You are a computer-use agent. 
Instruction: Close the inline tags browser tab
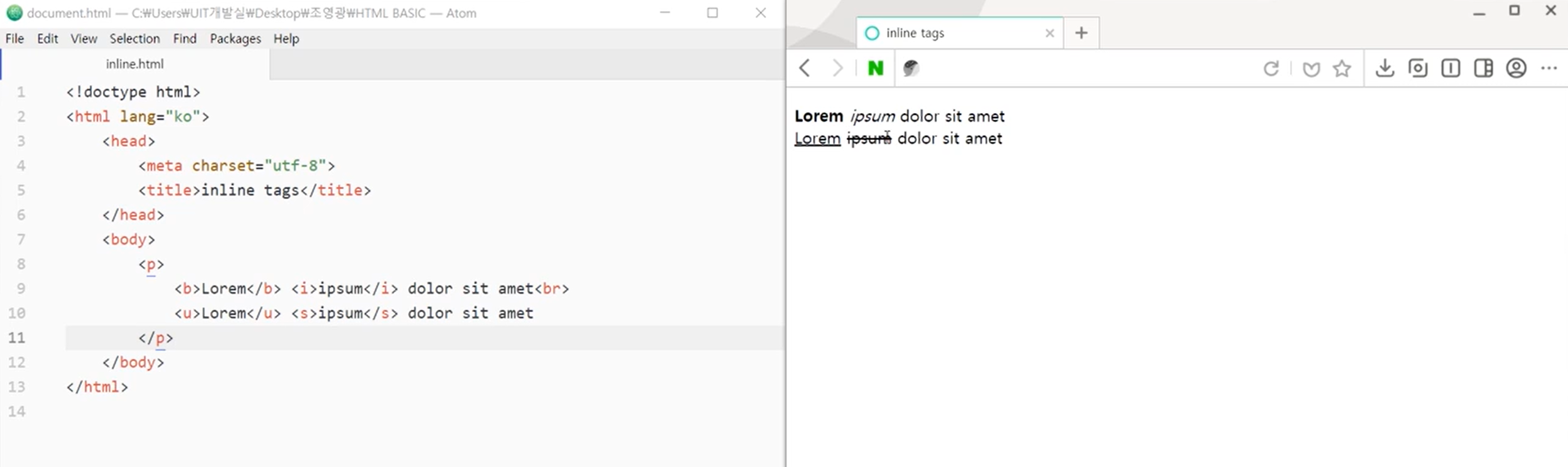coord(1050,34)
